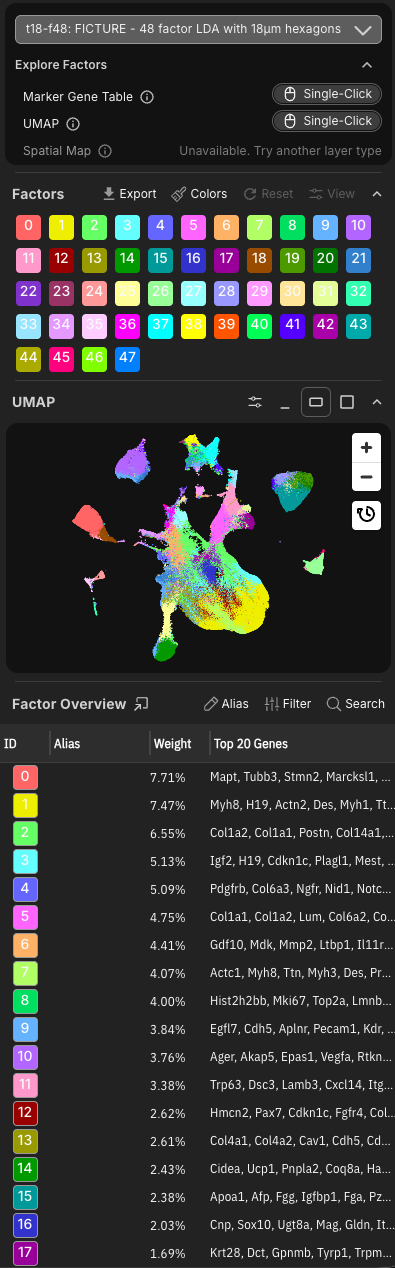This screenshot has height=1268, width=395.
Task: Collapse the Factors panel chevron
Action: [377, 194]
